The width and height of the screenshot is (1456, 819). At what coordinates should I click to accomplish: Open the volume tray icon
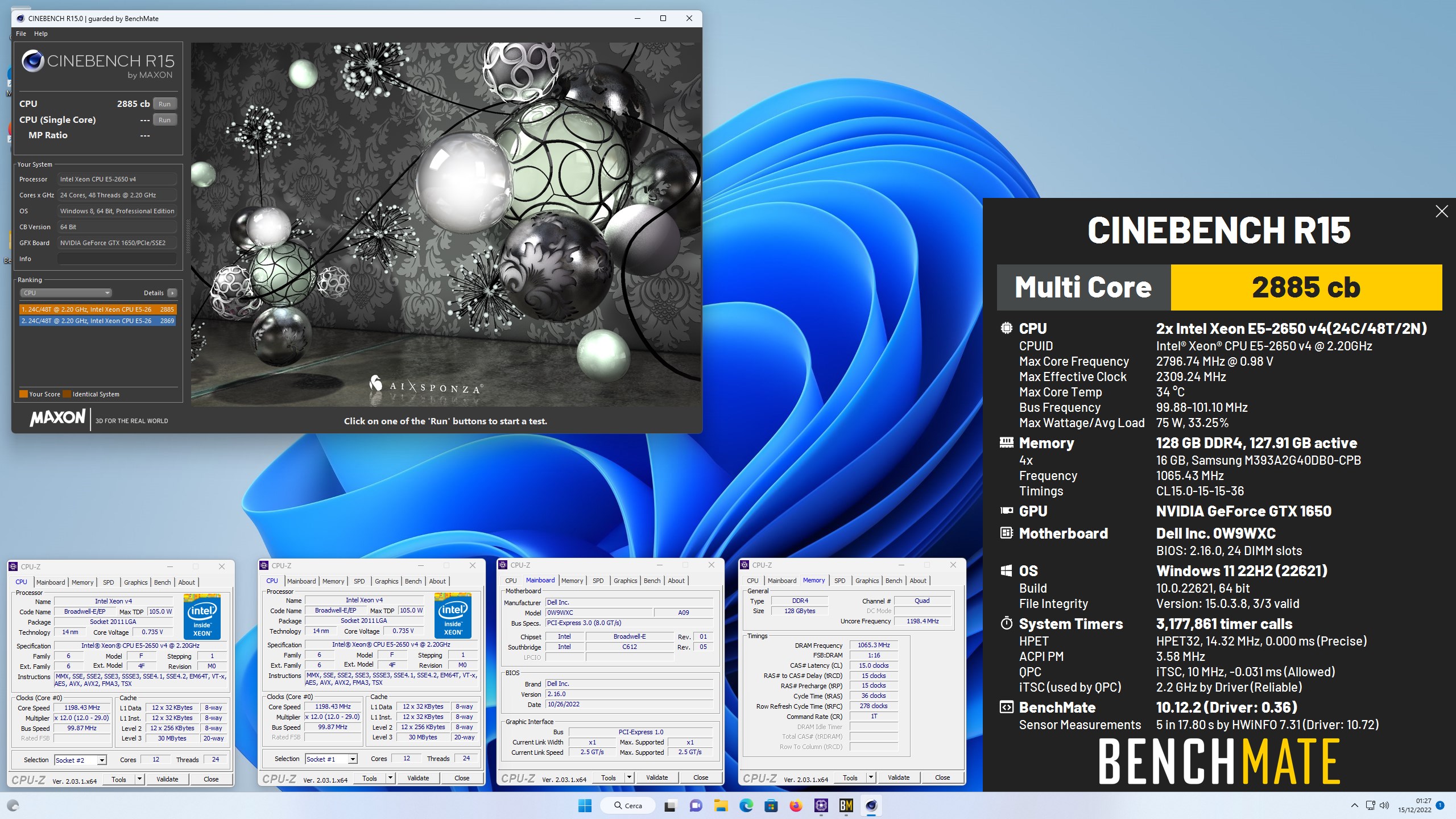point(1384,805)
